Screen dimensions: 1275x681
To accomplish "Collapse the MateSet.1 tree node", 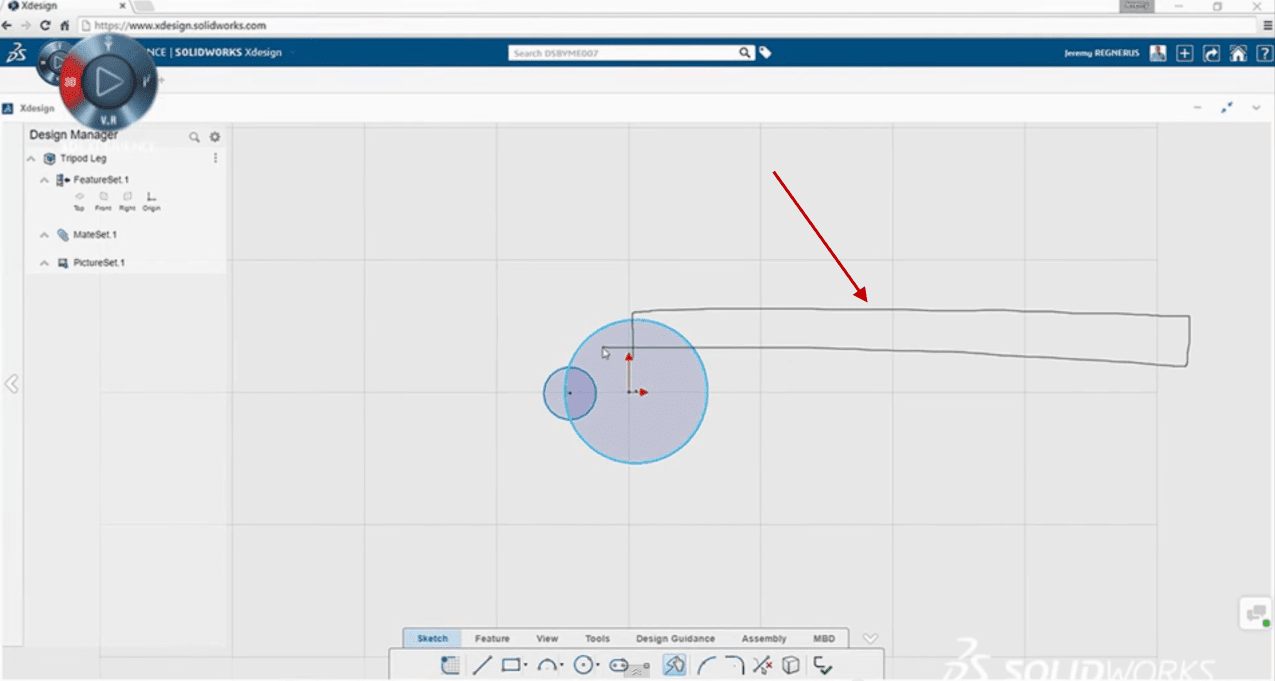I will coord(44,235).
